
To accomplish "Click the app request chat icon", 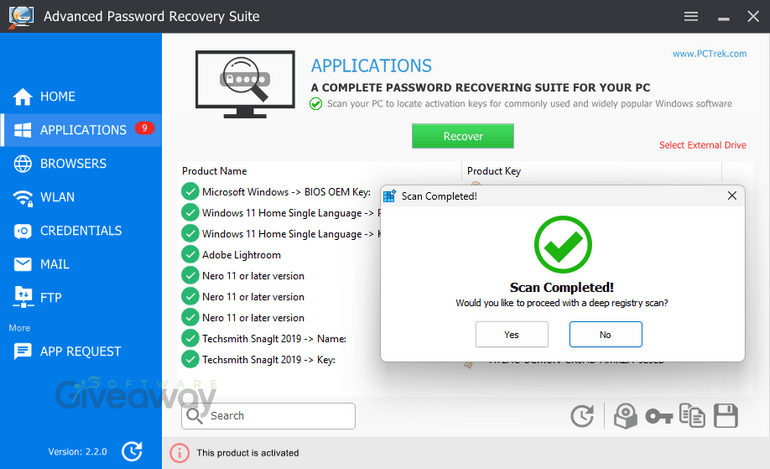I will pyautogui.click(x=23, y=351).
